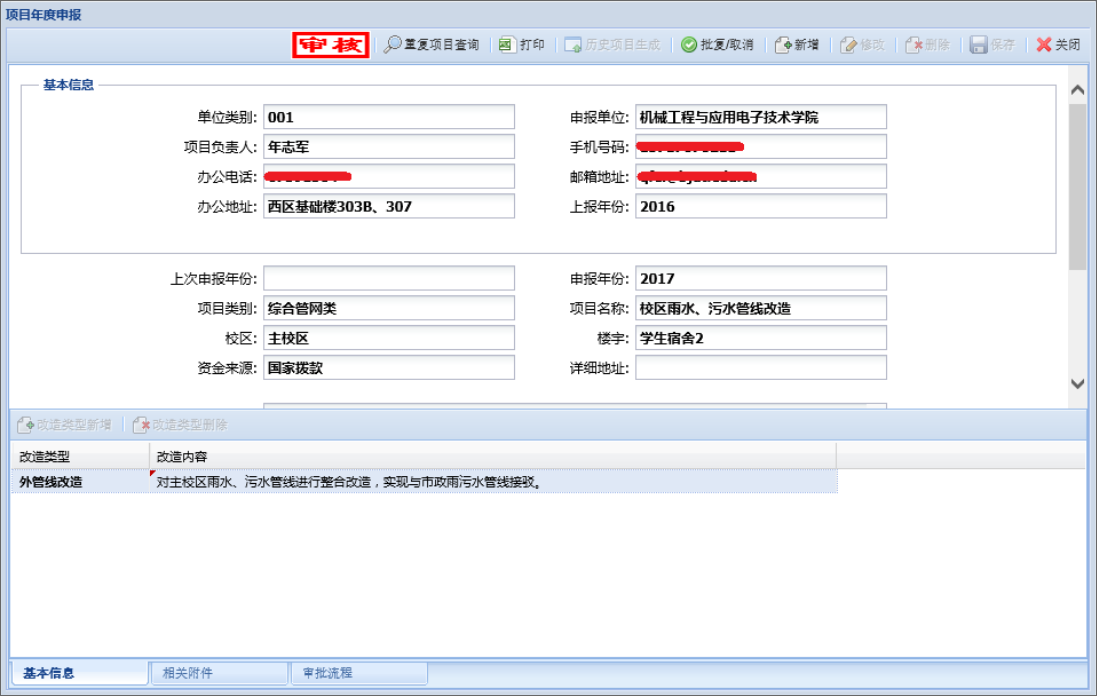Click the 新增 add icon

point(783,45)
